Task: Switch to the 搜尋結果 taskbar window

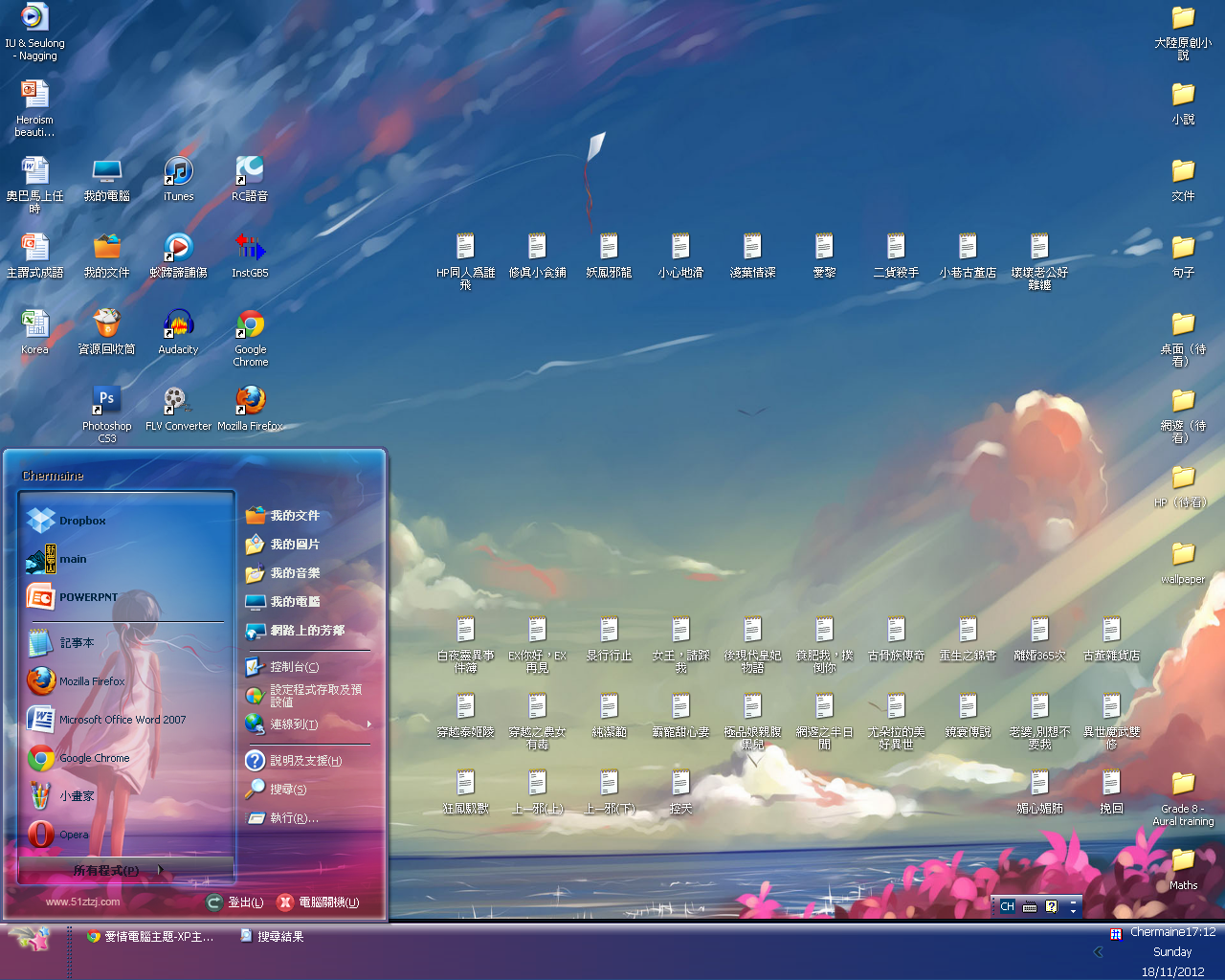Action: 272,937
